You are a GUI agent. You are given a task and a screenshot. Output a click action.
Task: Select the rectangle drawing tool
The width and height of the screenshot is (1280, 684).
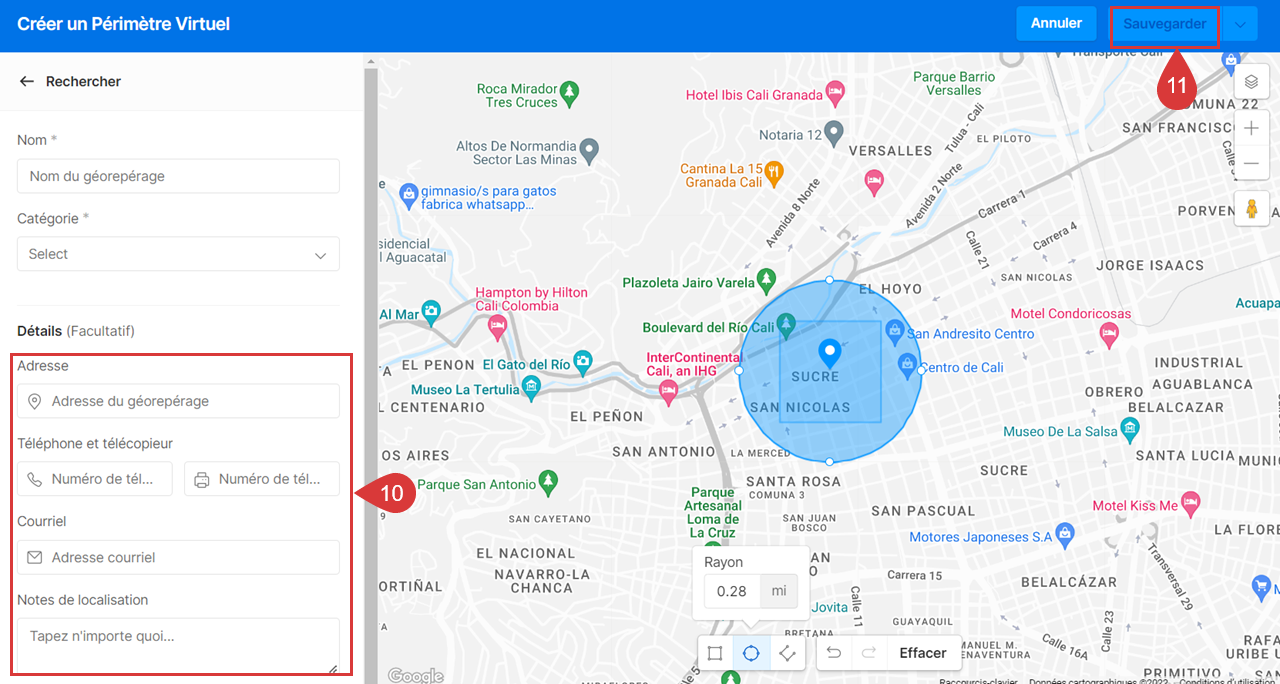pyautogui.click(x=715, y=654)
